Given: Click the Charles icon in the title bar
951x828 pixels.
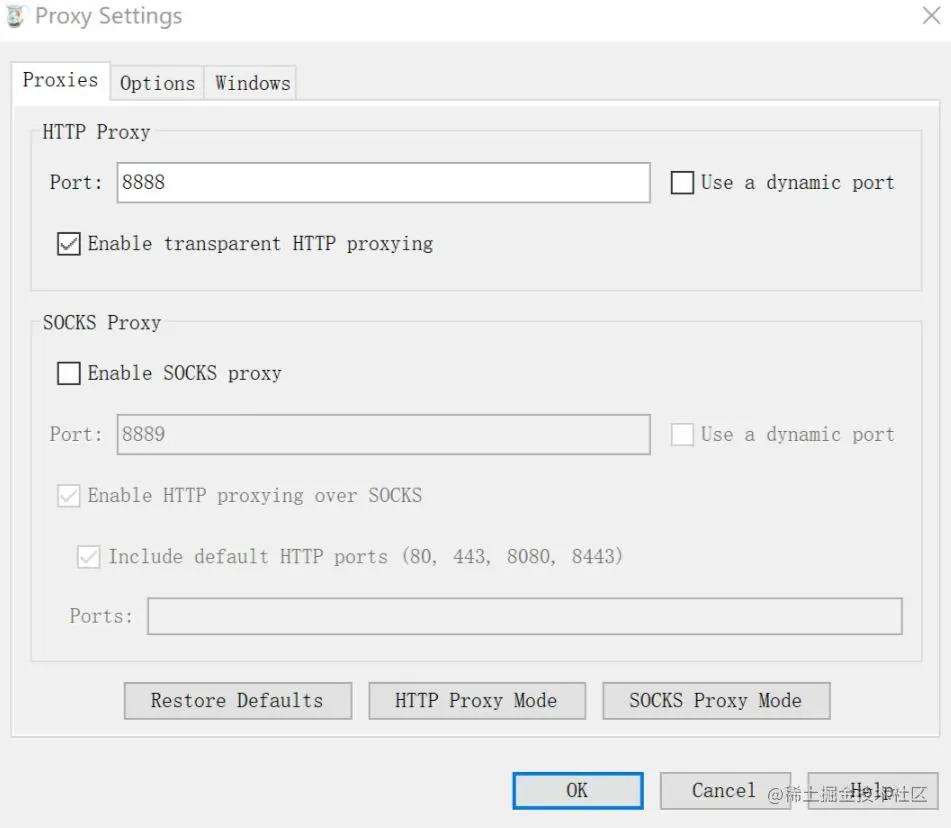Looking at the screenshot, I should tap(15, 16).
